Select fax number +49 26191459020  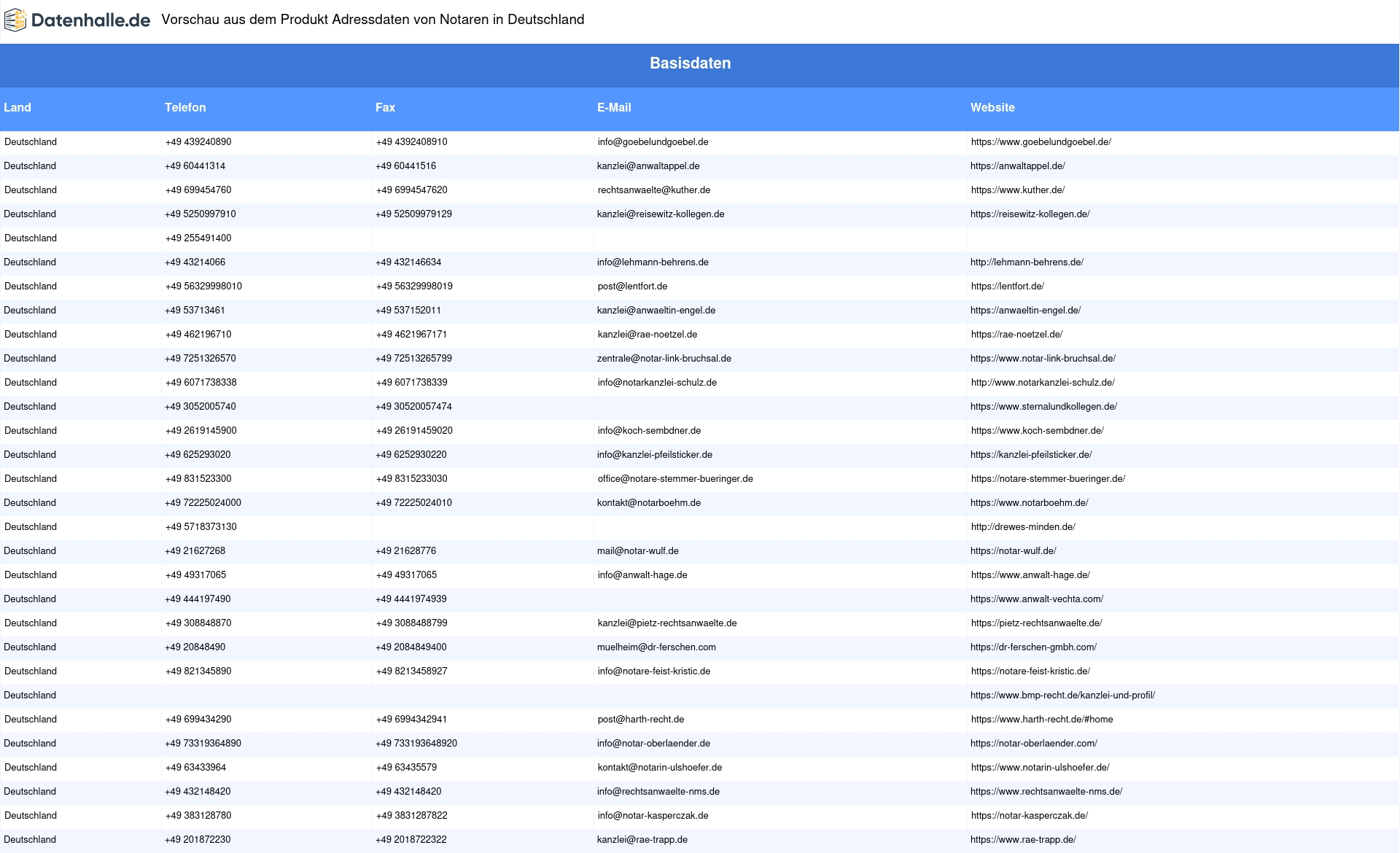coord(414,431)
